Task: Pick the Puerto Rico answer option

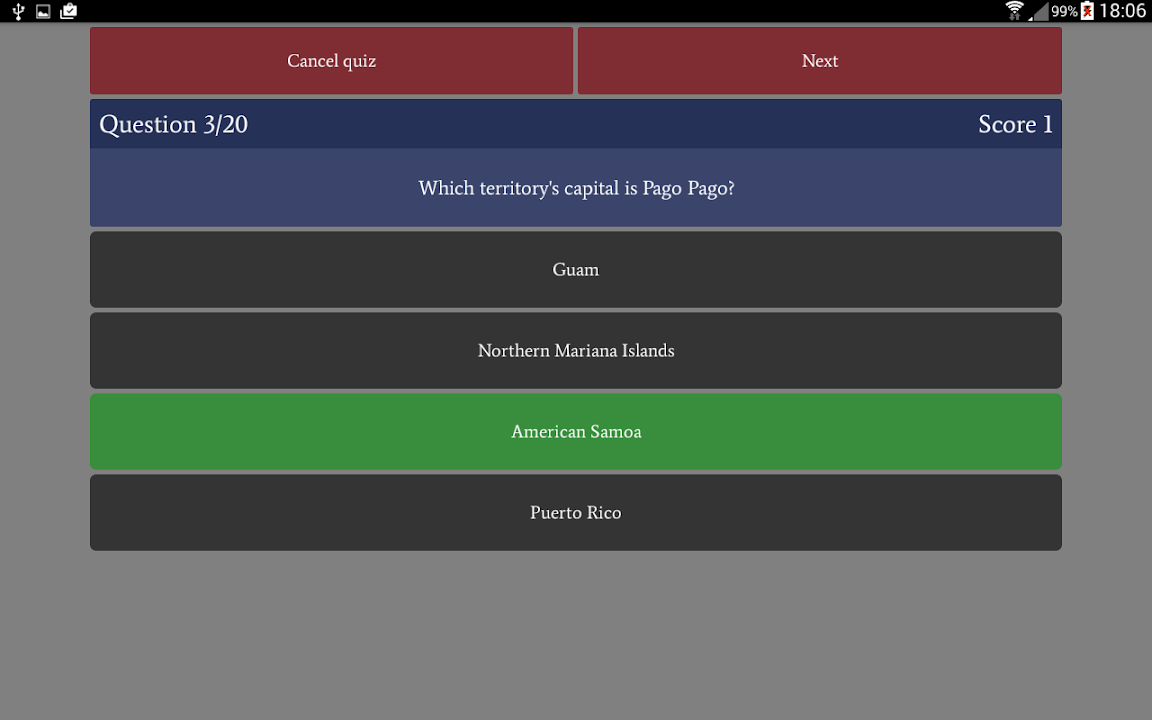Action: pos(576,513)
